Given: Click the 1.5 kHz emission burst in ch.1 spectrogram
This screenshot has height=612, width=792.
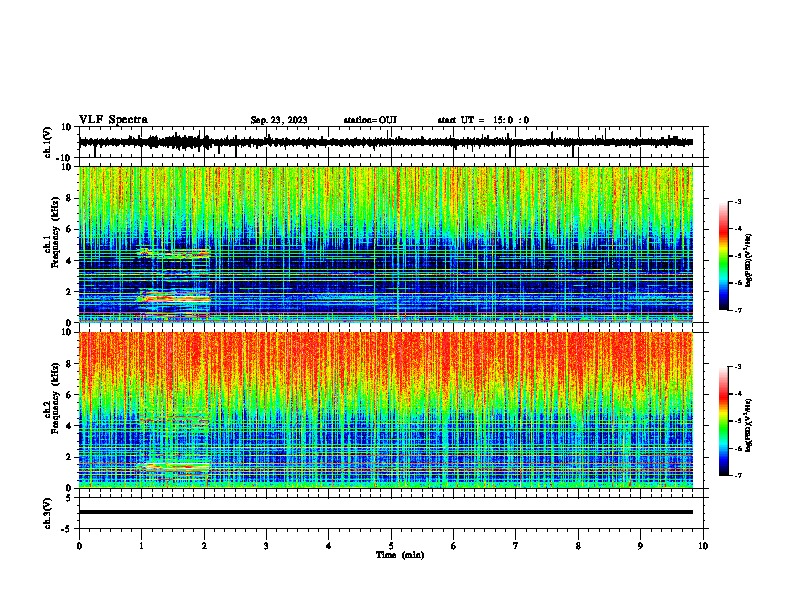Looking at the screenshot, I should pyautogui.click(x=173, y=297).
